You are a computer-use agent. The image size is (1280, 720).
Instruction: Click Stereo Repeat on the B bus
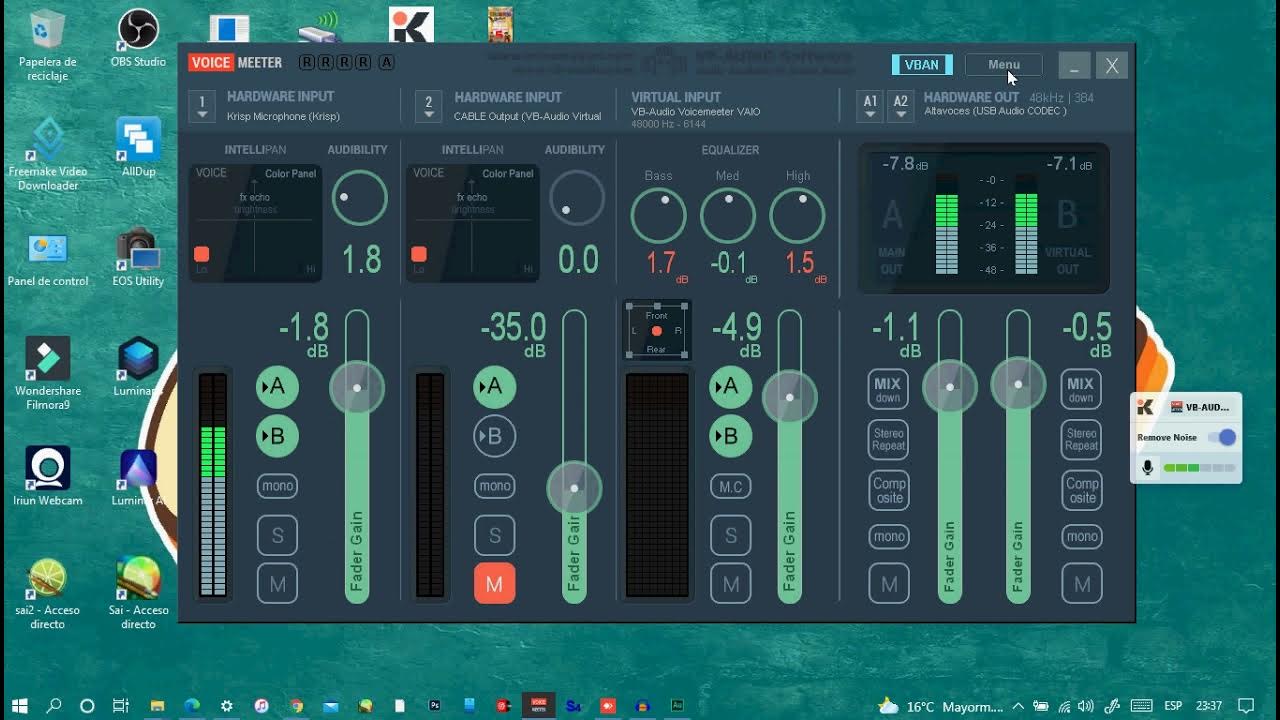pos(1081,440)
